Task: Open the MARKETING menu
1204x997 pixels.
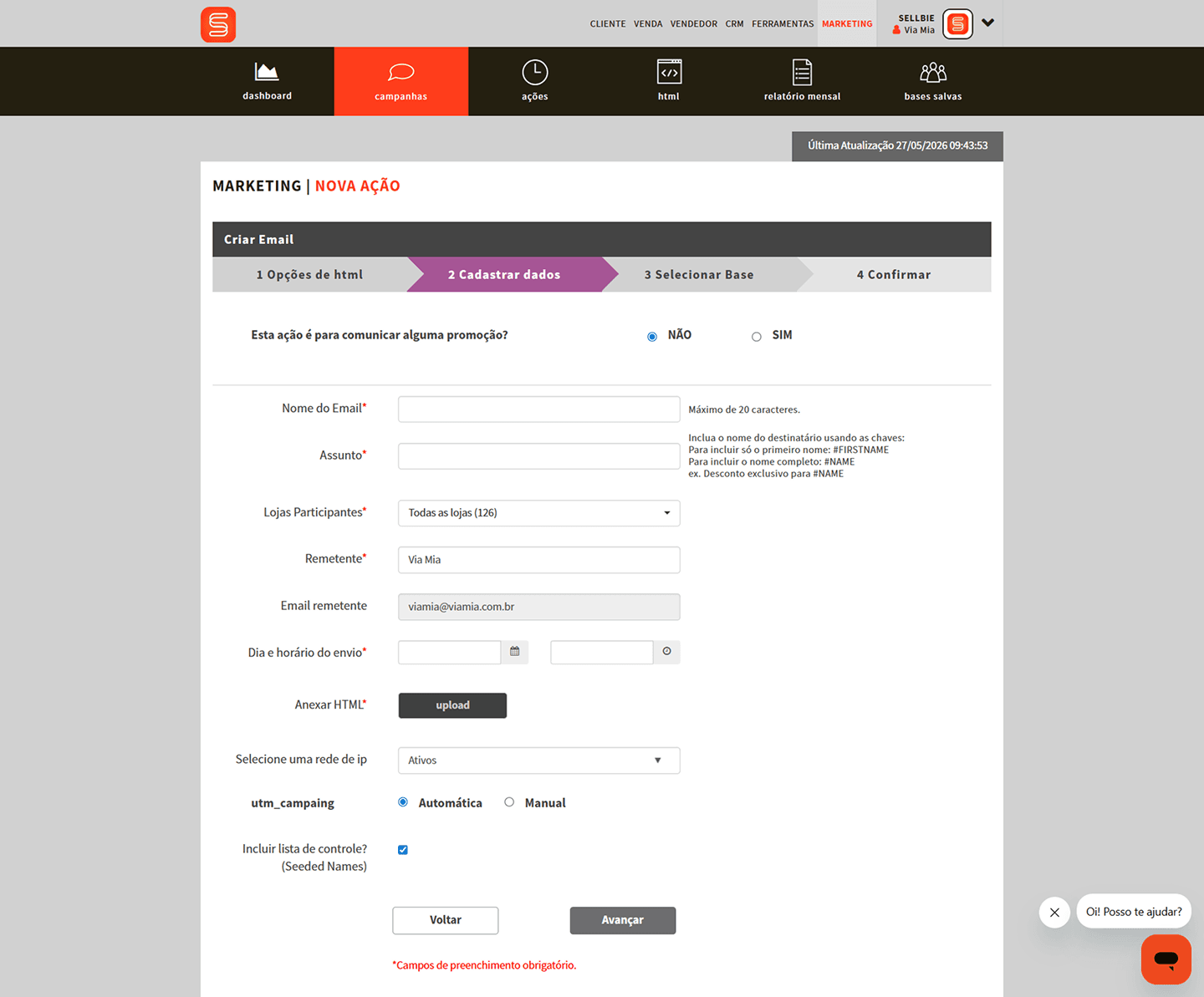Action: (x=847, y=24)
